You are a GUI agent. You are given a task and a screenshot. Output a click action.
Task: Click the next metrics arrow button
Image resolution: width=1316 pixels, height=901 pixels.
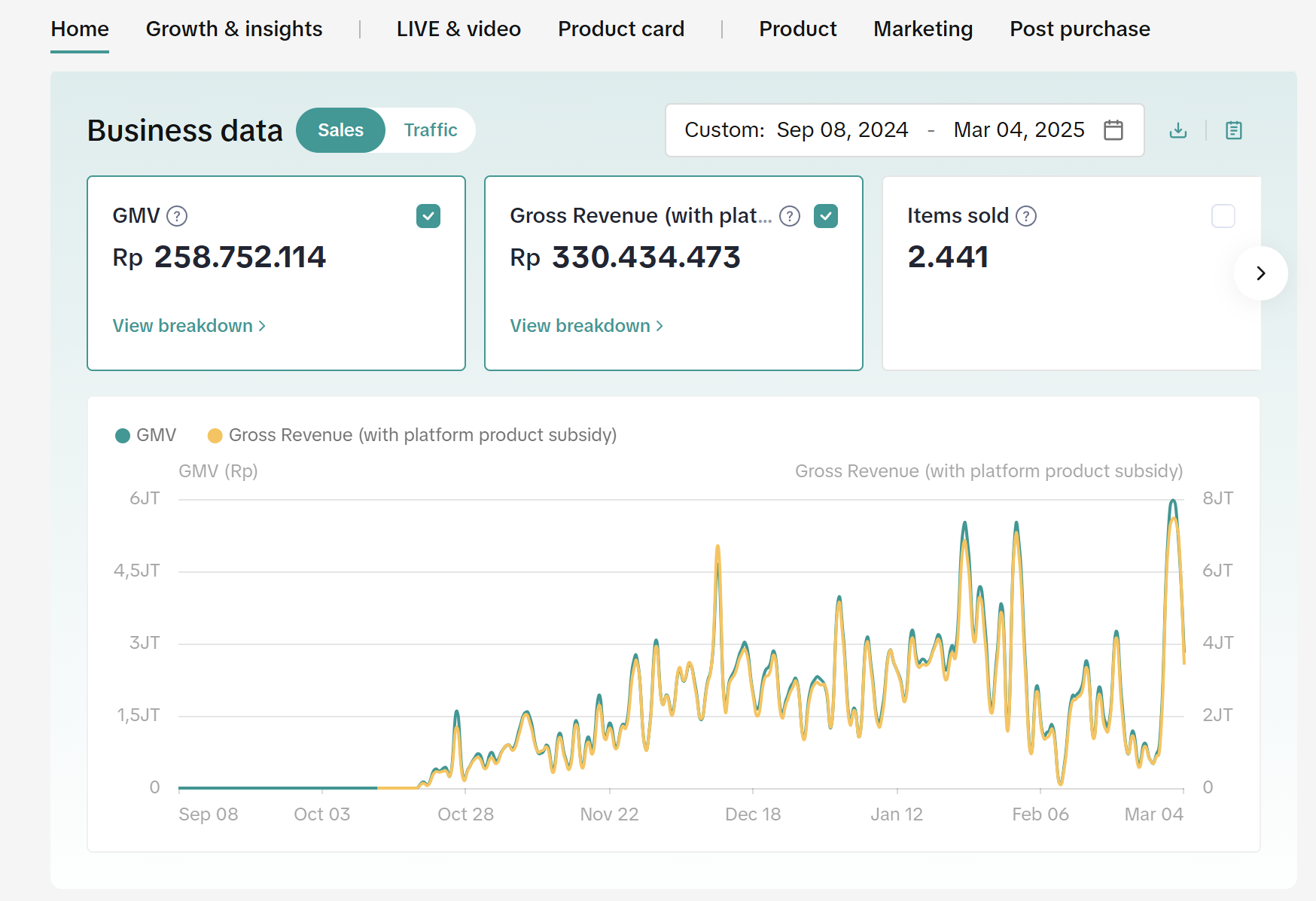coord(1260,273)
